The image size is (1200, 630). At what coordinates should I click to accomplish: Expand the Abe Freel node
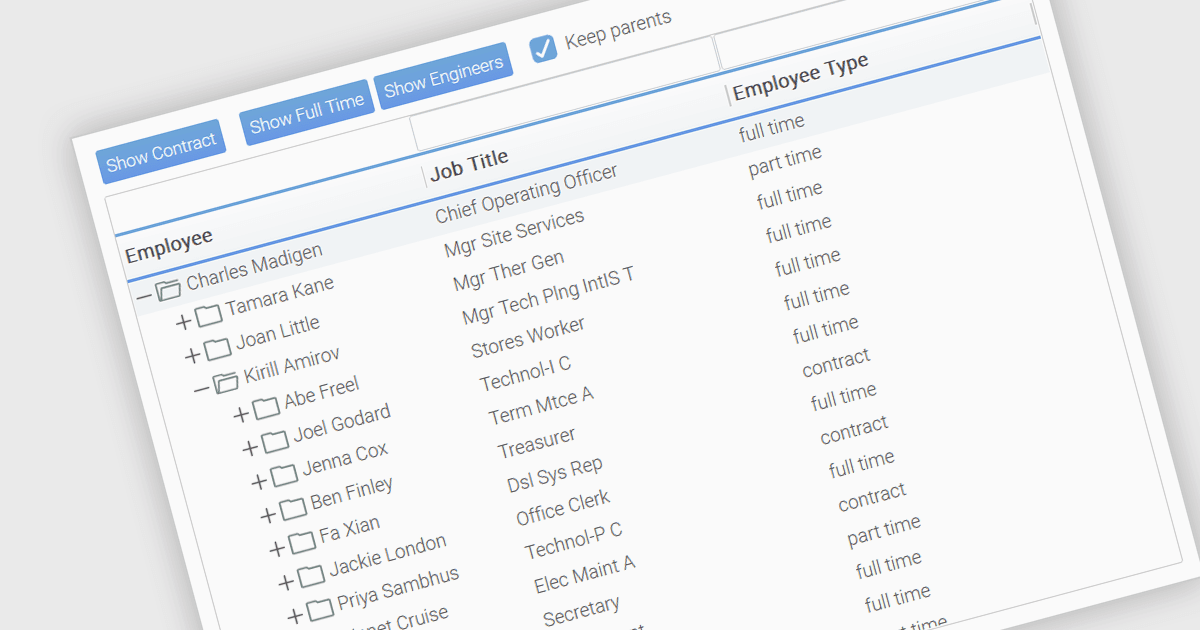[240, 414]
